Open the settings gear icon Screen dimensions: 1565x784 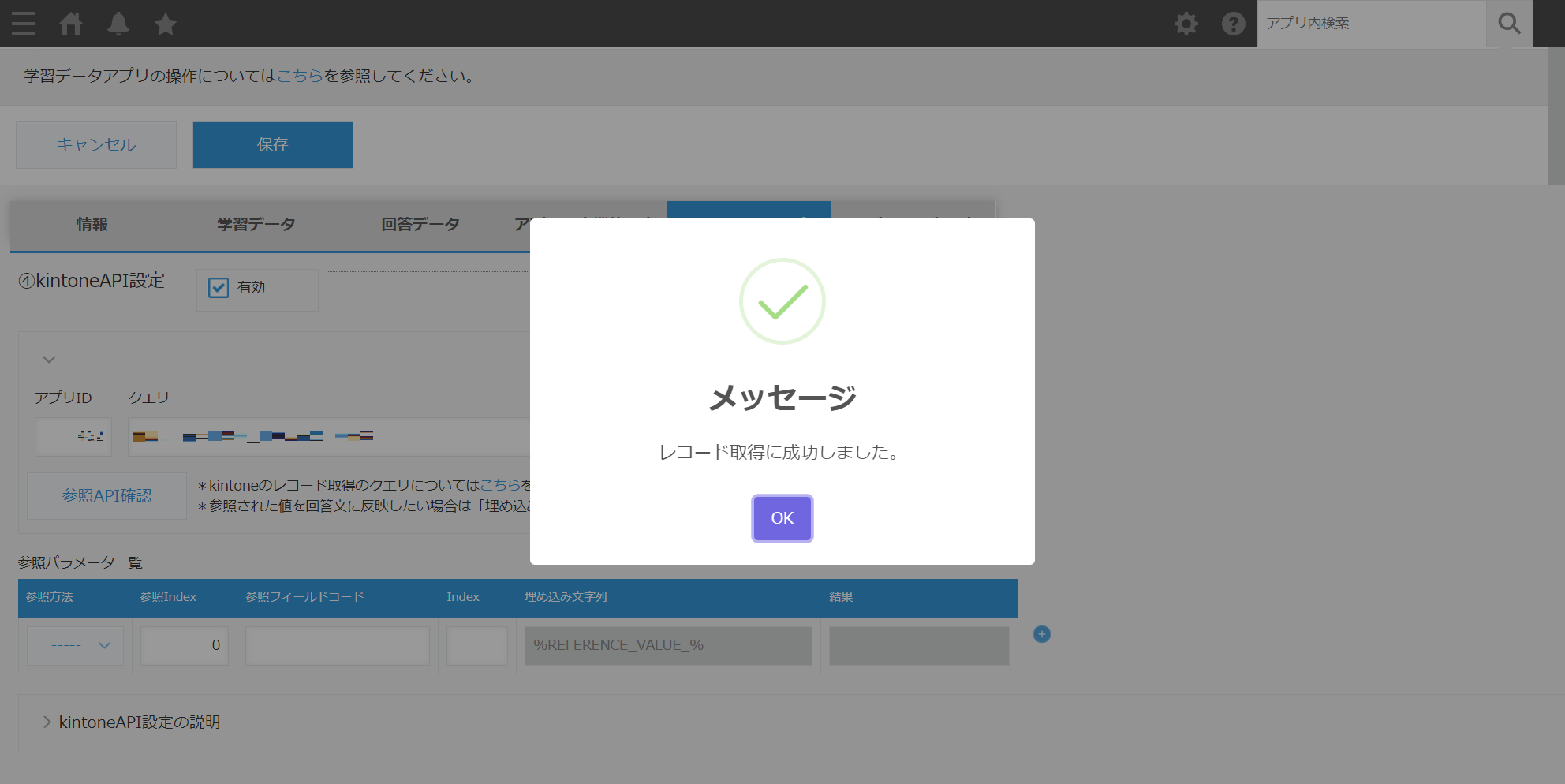(1186, 24)
